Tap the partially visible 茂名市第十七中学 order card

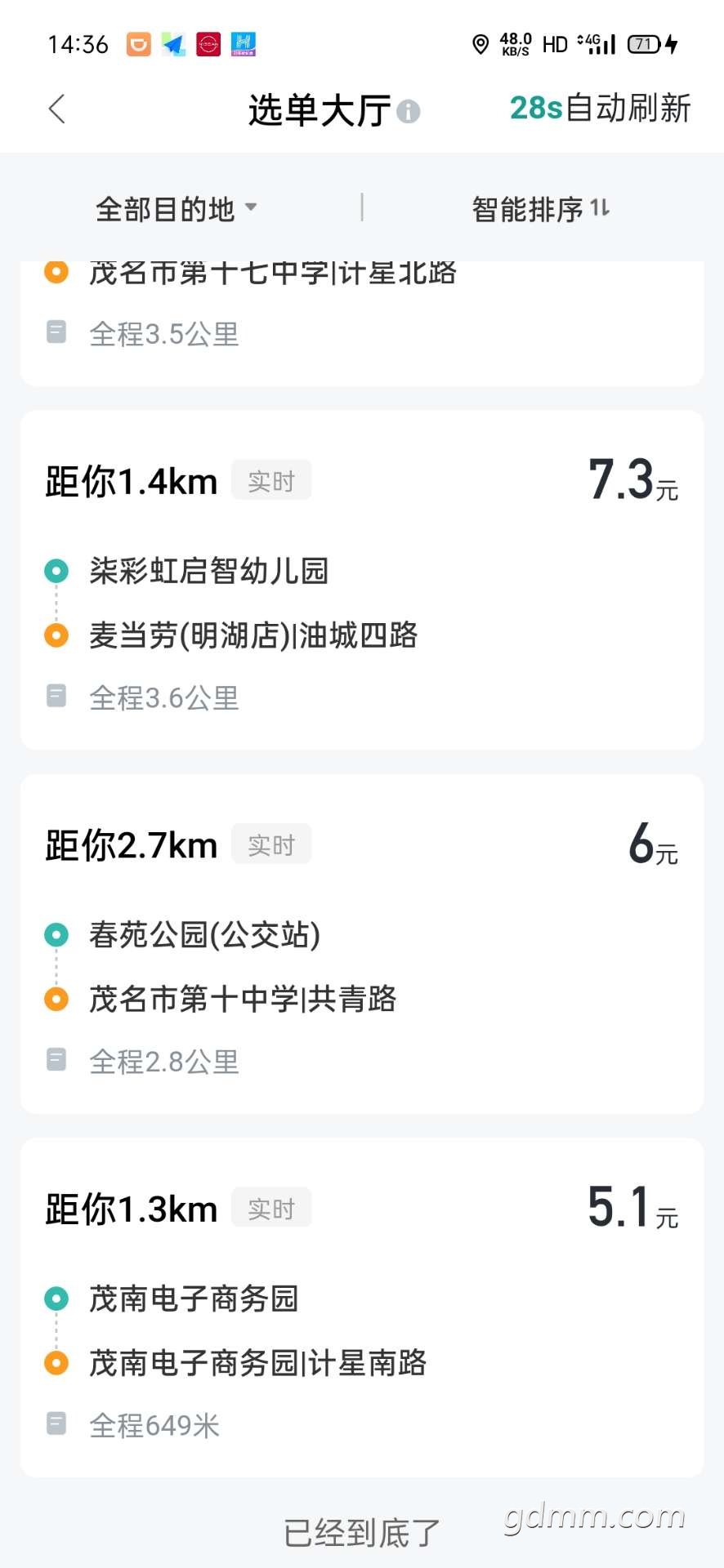pyautogui.click(x=362, y=323)
